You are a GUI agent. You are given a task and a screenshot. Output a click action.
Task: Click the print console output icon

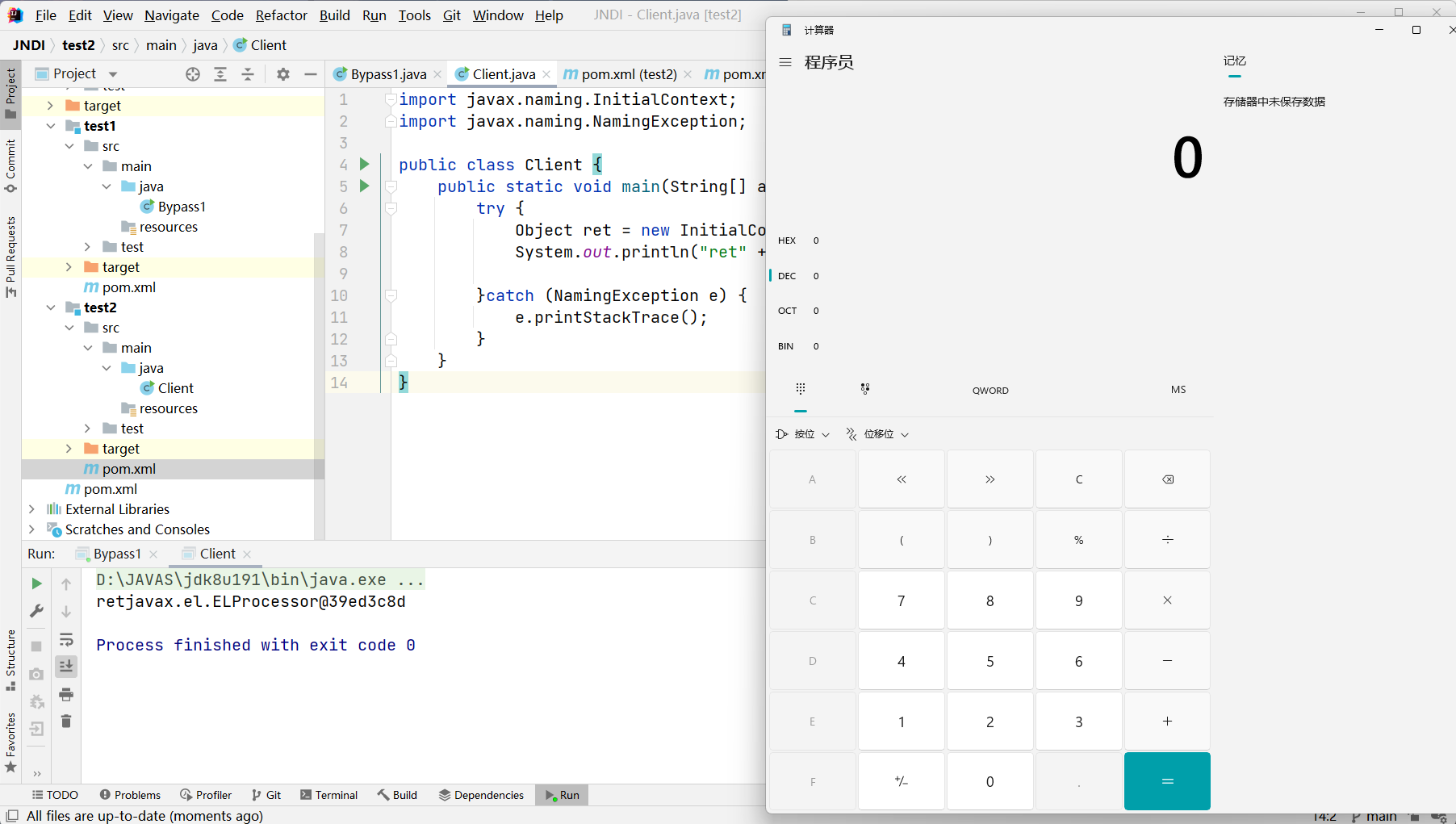click(66, 694)
